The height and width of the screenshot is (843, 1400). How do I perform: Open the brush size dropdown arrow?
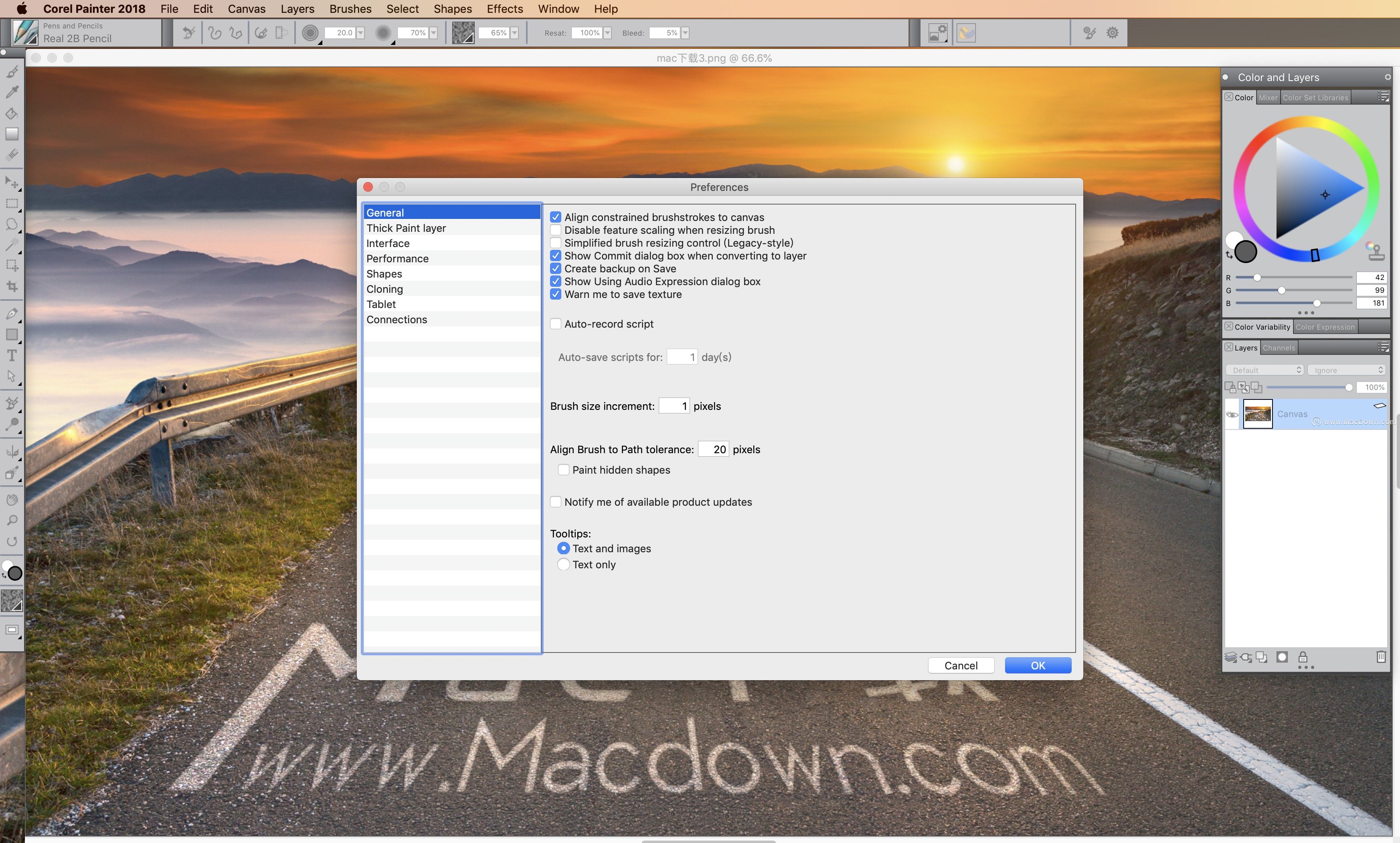tap(360, 33)
